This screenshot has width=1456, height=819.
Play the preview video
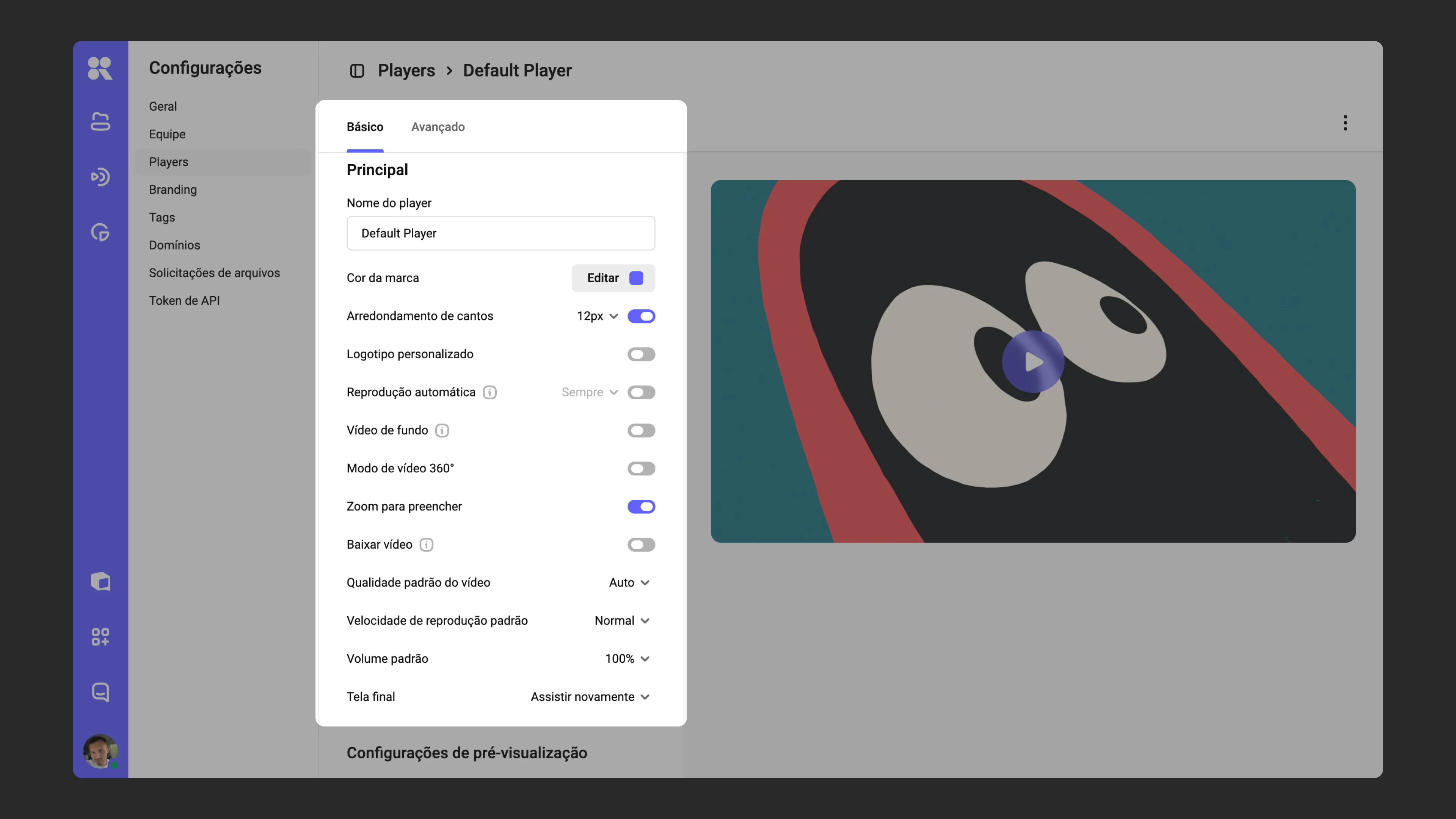pos(1032,362)
